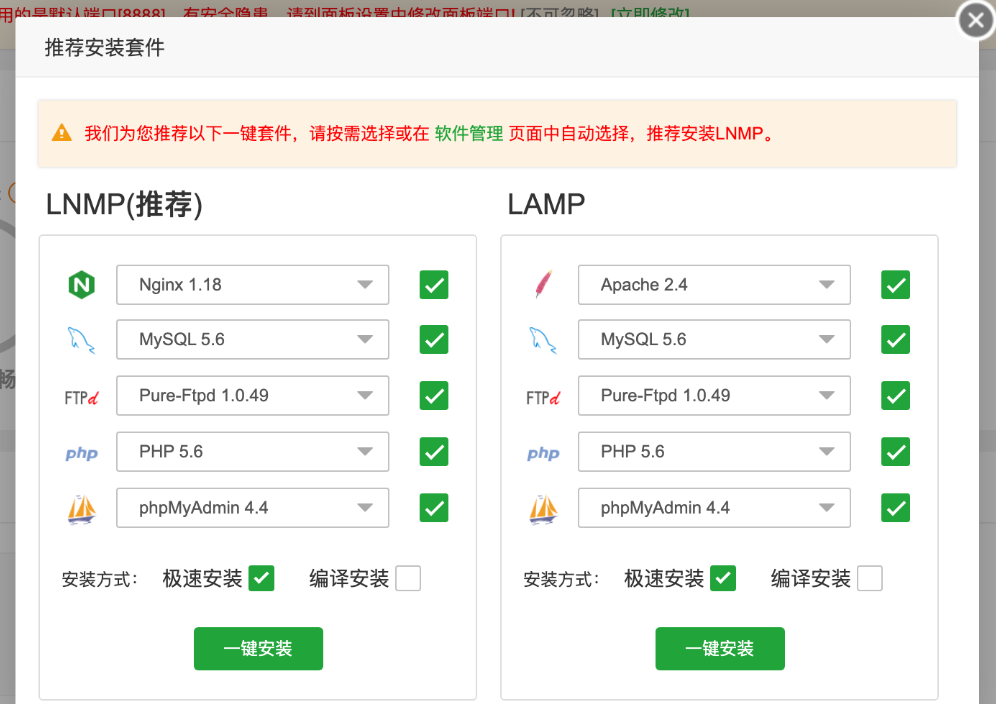The height and width of the screenshot is (704, 996).
Task: Open the Nginx 1.18 version dropdown
Action: click(252, 285)
